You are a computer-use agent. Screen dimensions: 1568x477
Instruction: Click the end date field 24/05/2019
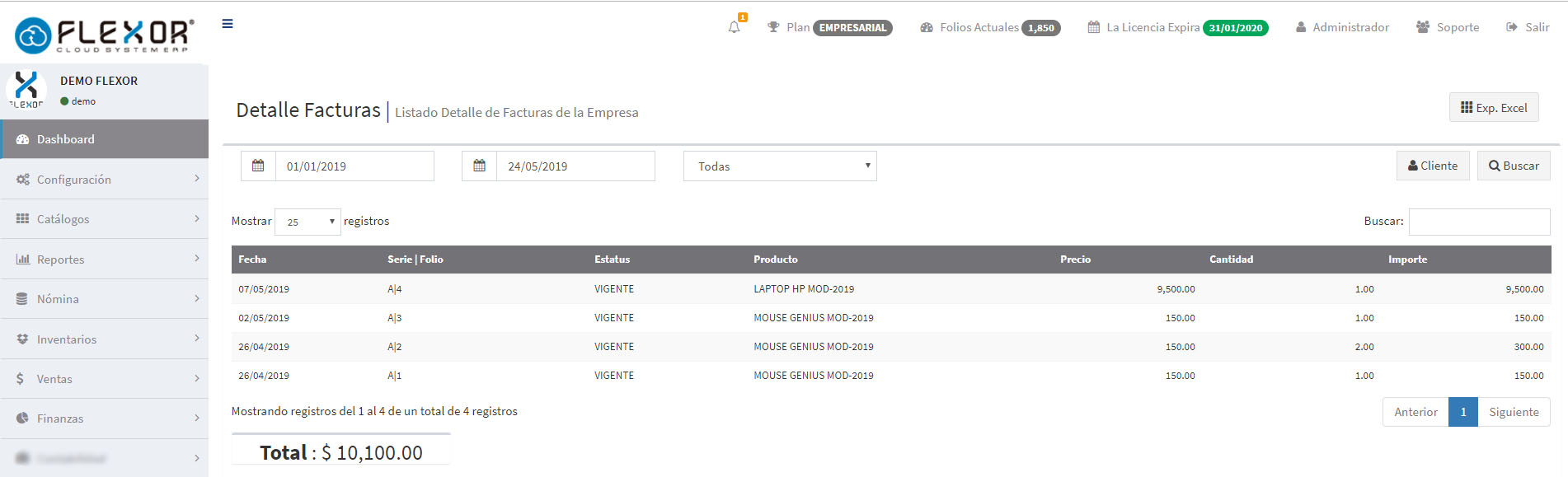[575, 166]
